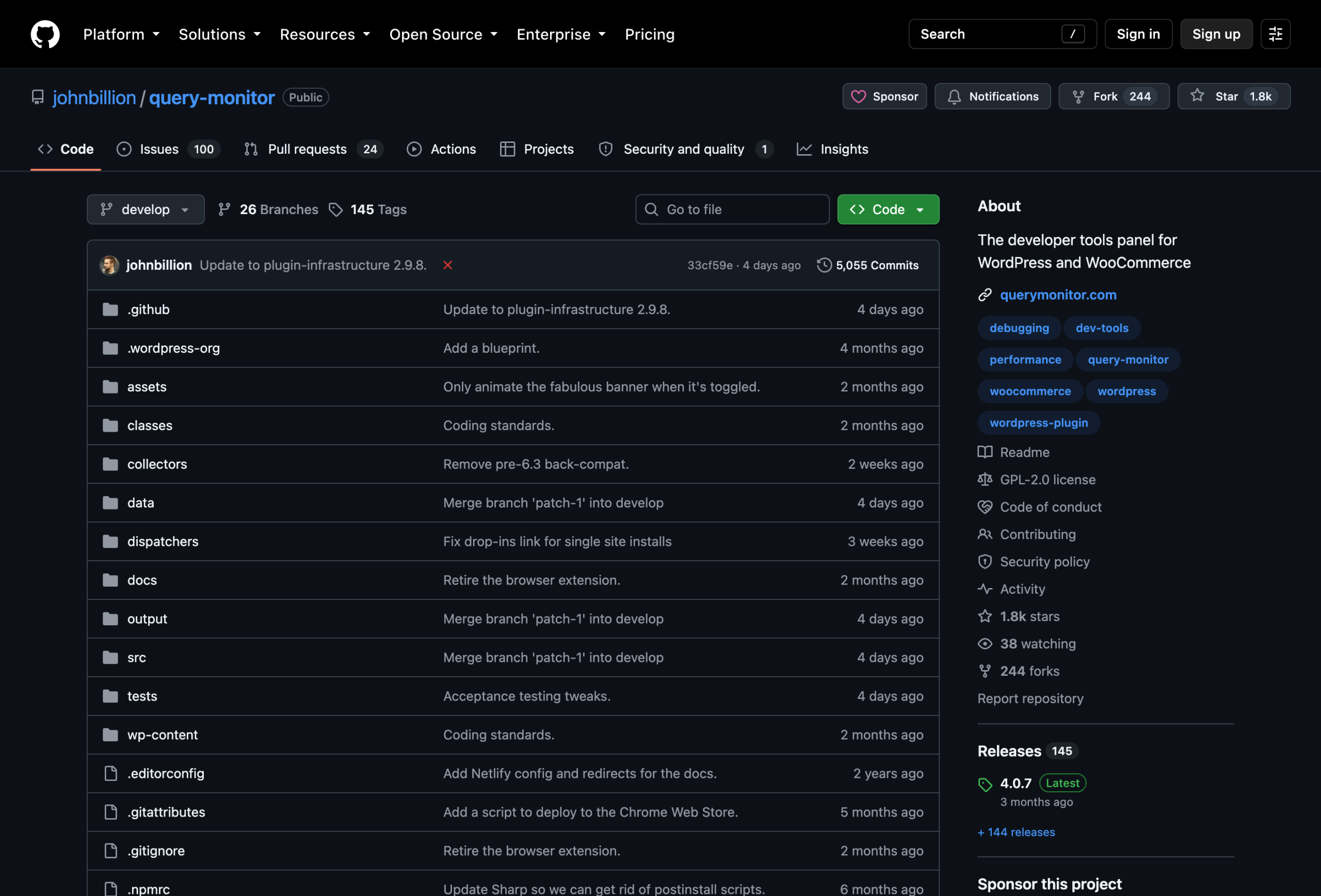The height and width of the screenshot is (896, 1321).
Task: Open the Contributing link
Action: coord(1026,534)
